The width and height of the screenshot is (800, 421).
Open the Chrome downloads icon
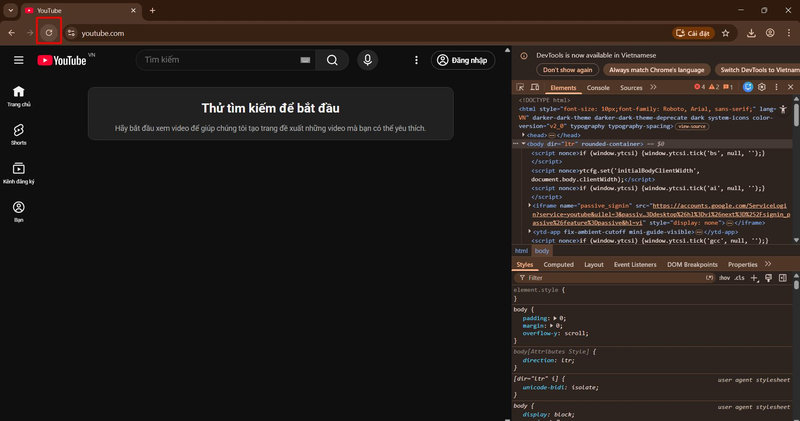point(751,33)
